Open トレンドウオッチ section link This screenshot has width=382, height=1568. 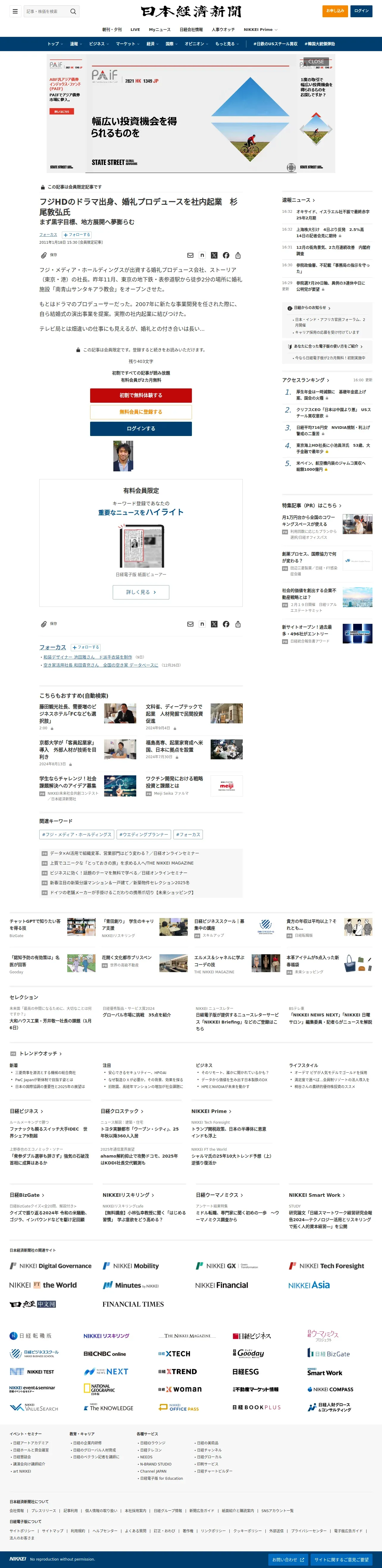pyautogui.click(x=41, y=1054)
